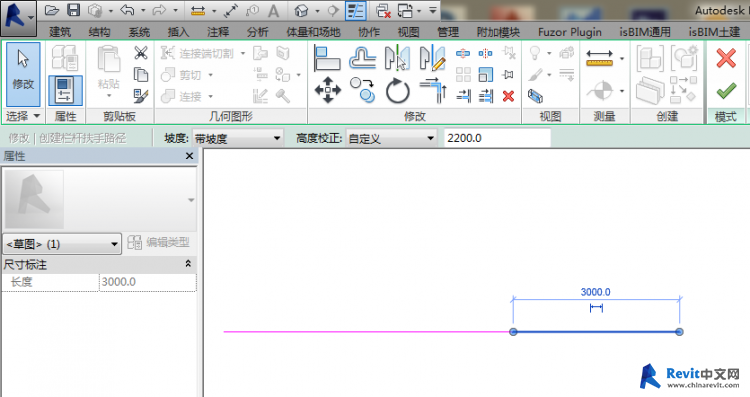Click the red X Delete tool
This screenshot has width=750, height=397.
click(x=508, y=96)
